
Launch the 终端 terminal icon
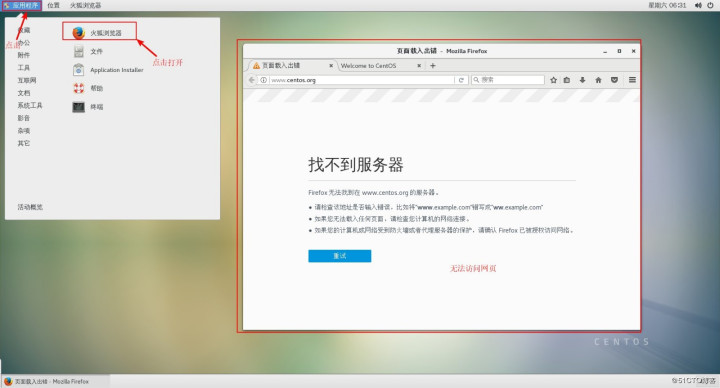pos(79,107)
